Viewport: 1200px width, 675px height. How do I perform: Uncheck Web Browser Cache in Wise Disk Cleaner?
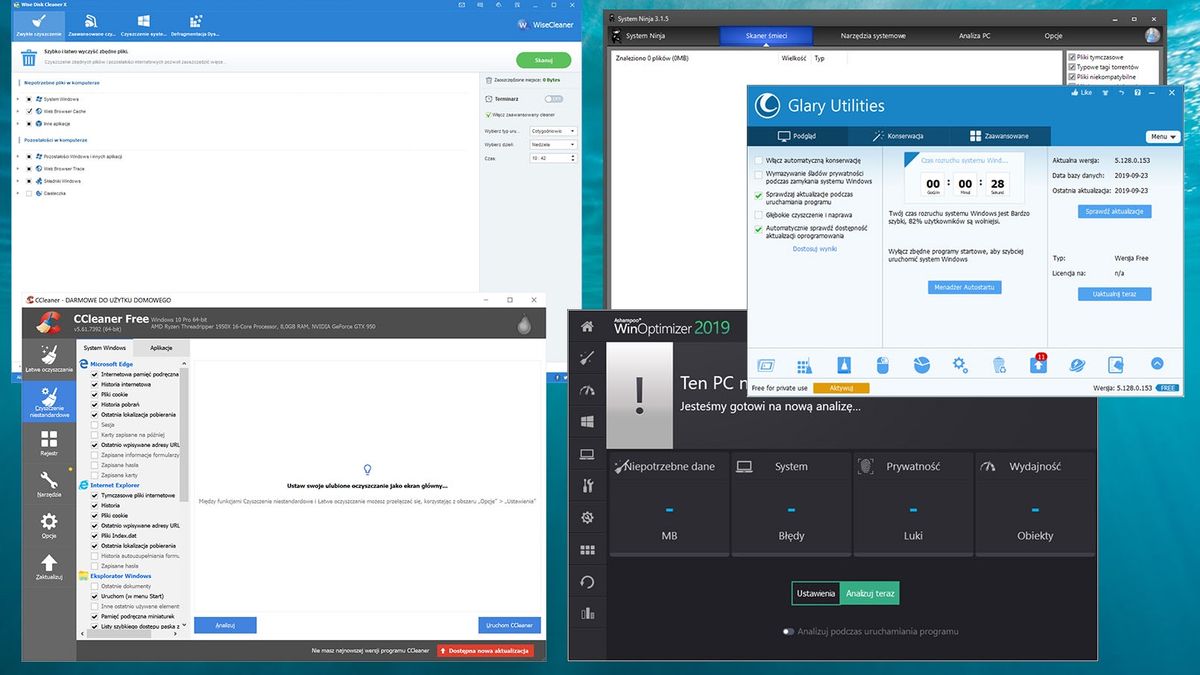(29, 111)
